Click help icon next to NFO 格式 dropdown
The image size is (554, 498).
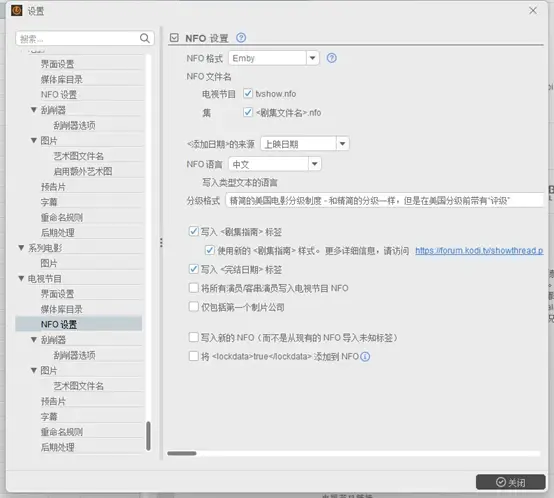pyautogui.click(x=331, y=58)
